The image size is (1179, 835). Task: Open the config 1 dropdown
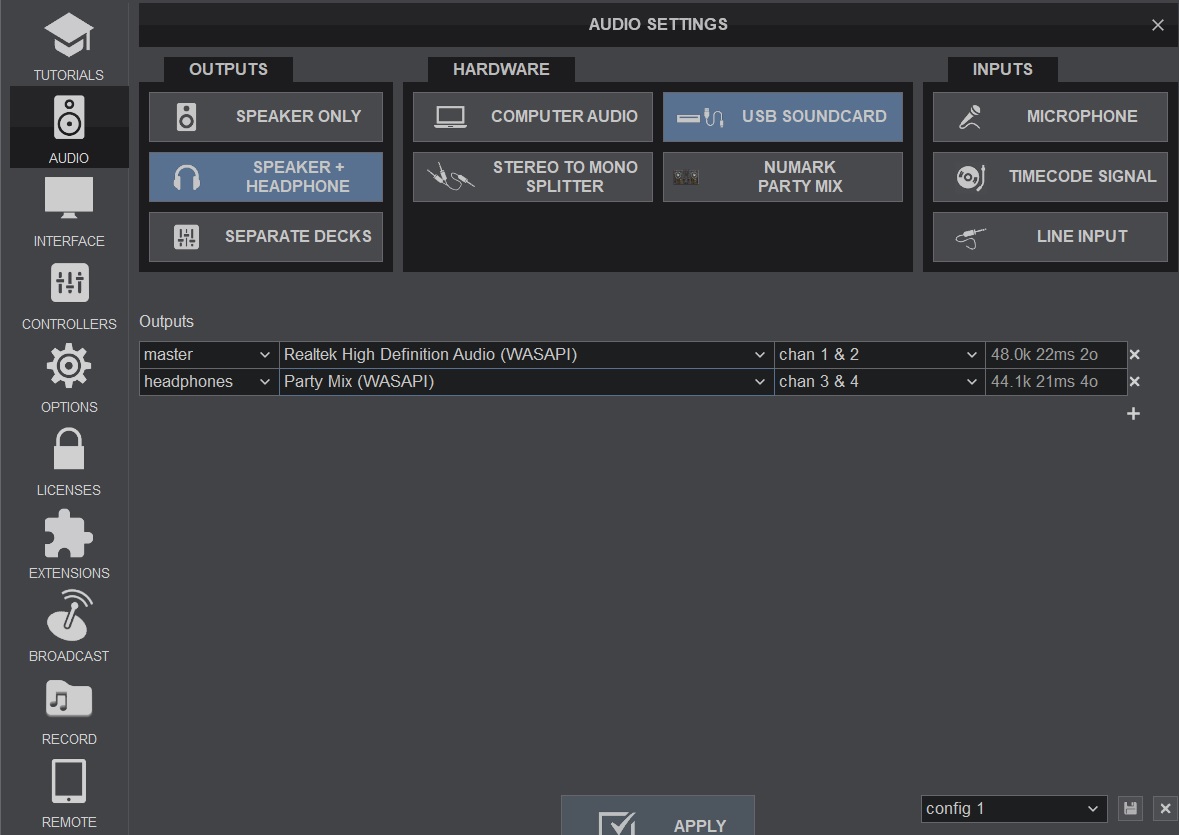pos(1013,808)
